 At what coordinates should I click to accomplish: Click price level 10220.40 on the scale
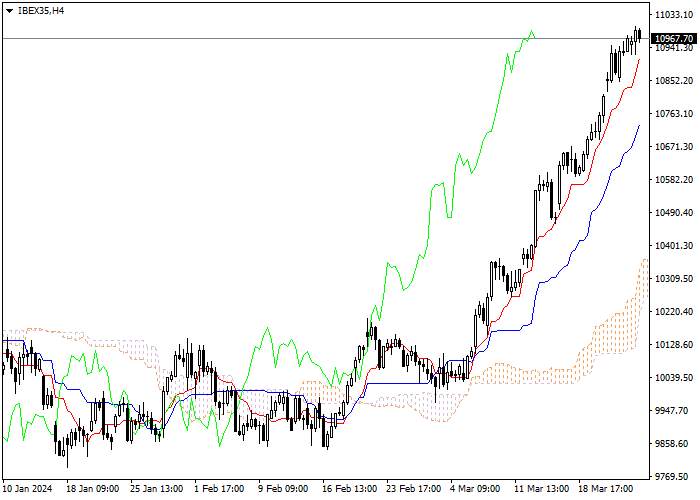pos(674,312)
